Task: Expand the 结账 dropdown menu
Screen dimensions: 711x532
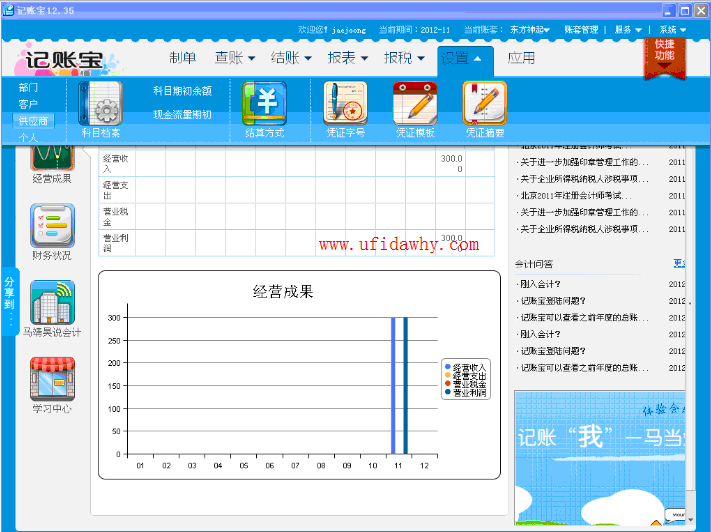Action: (291, 58)
